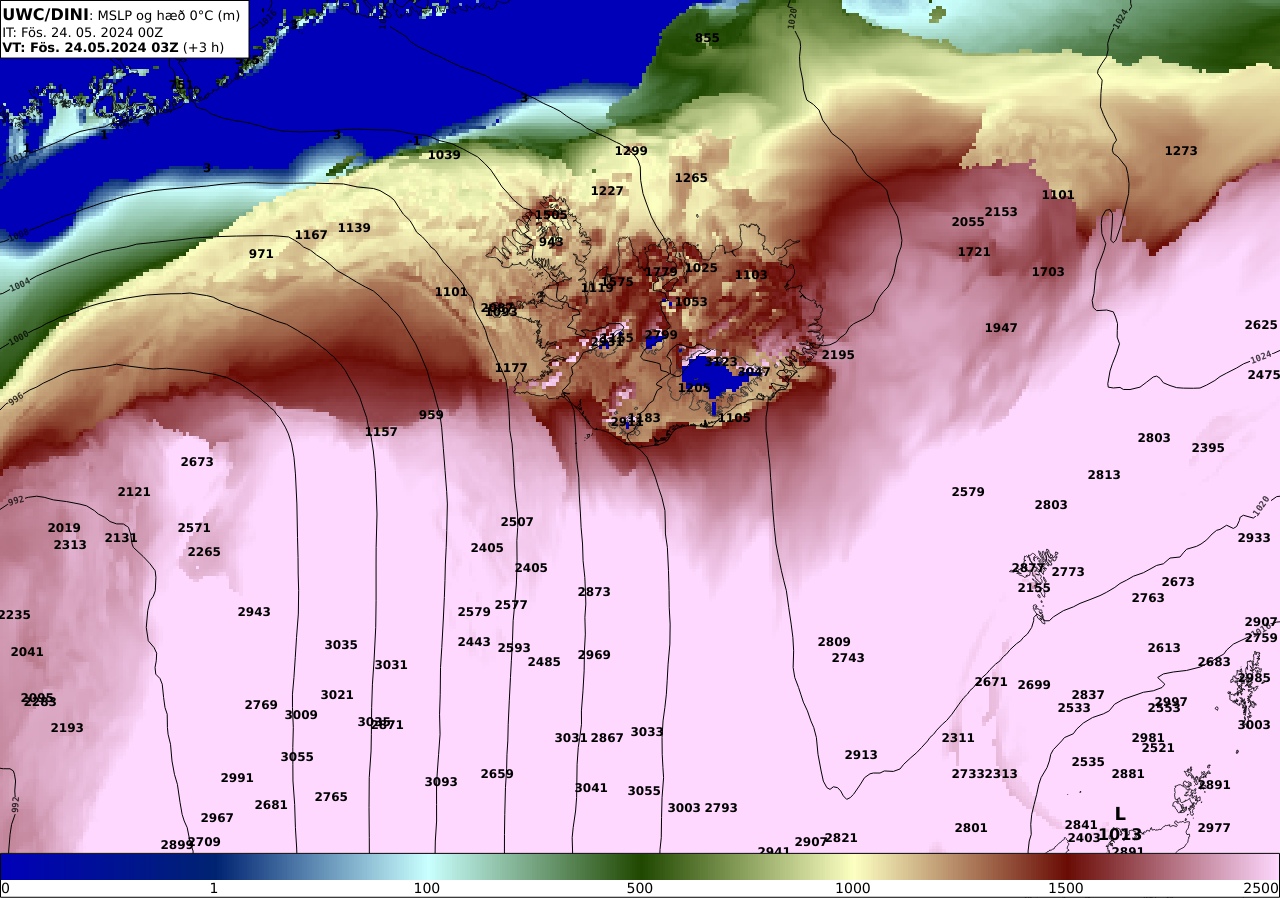1280x898 pixels.
Task: Select the map value 2153
Action: click(x=1001, y=212)
